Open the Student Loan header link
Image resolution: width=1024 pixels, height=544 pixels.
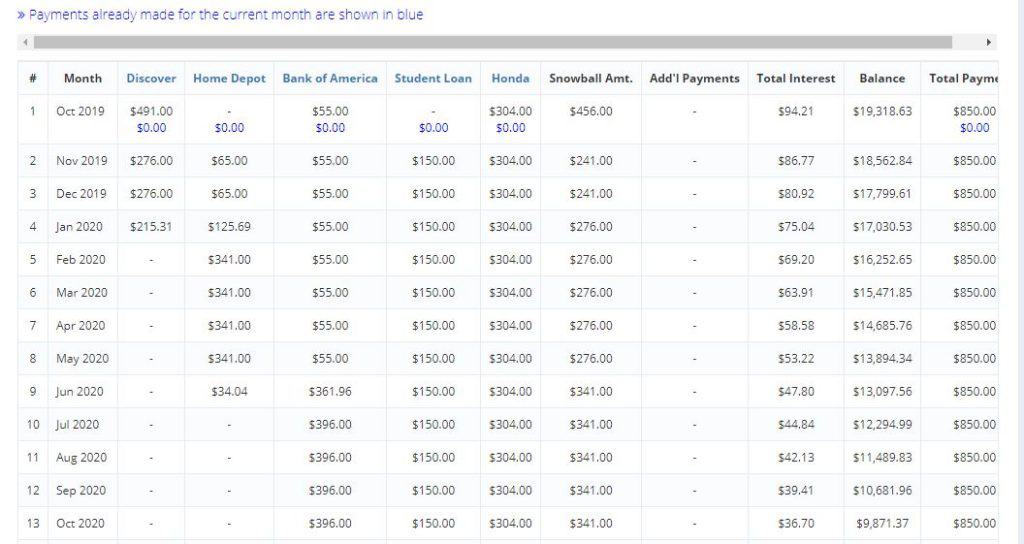click(x=433, y=78)
